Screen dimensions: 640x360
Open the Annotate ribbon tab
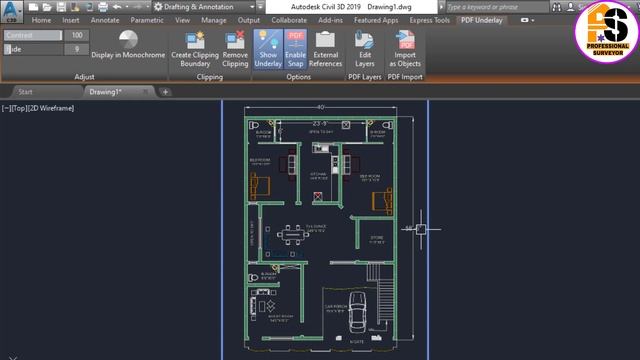(105, 20)
